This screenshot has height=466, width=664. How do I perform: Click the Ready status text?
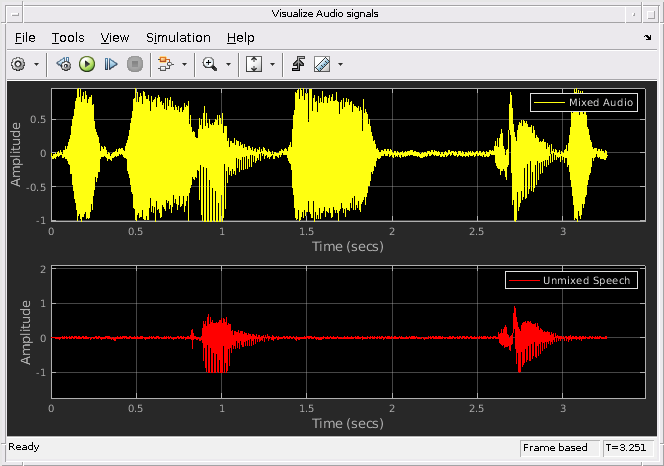coord(24,447)
